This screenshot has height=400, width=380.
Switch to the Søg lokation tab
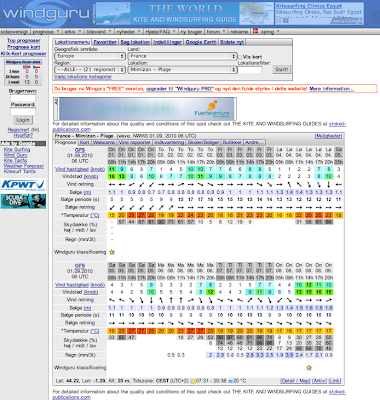point(135,42)
